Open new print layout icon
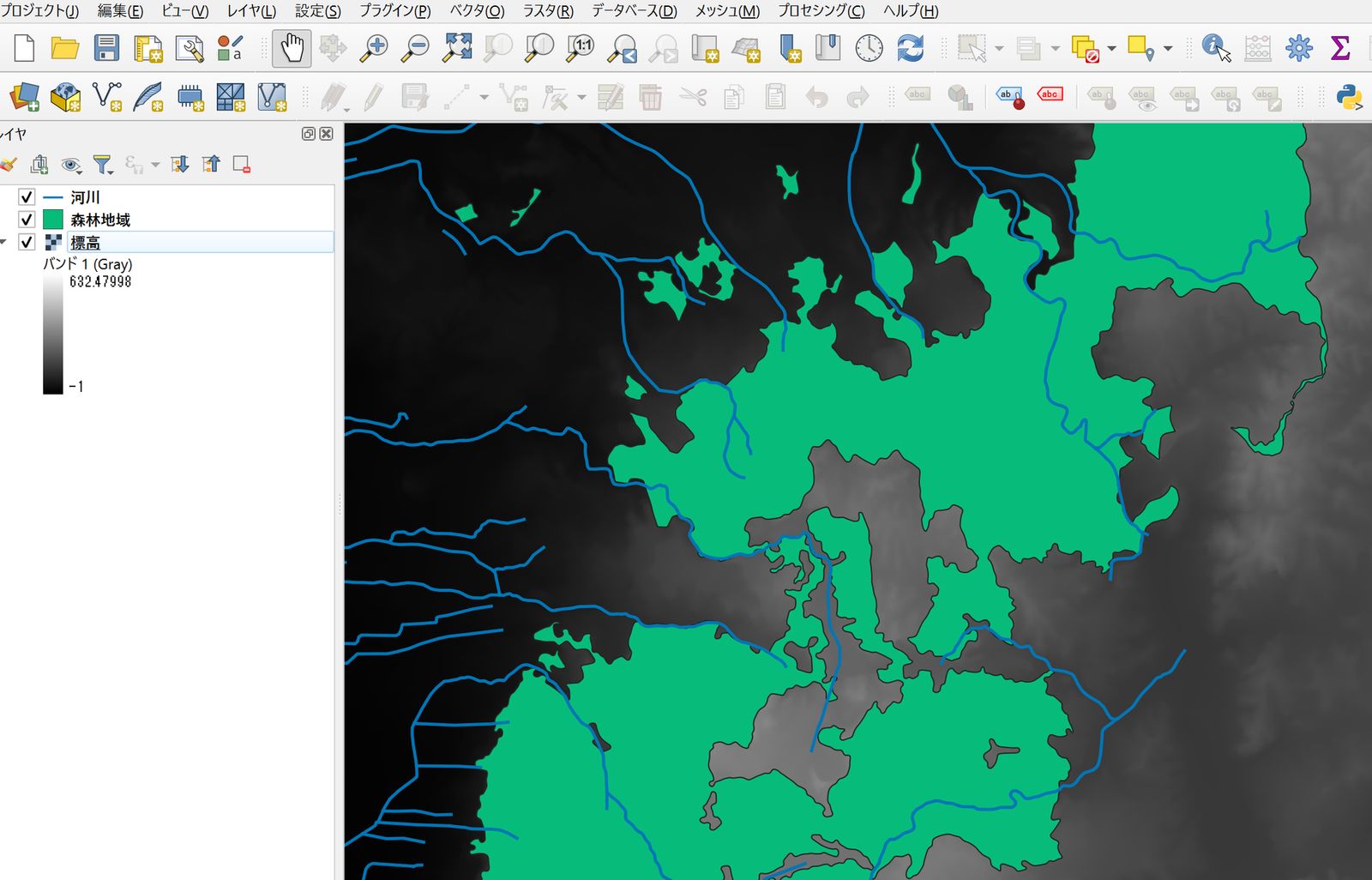Image resolution: width=1372 pixels, height=880 pixels. coord(147,48)
